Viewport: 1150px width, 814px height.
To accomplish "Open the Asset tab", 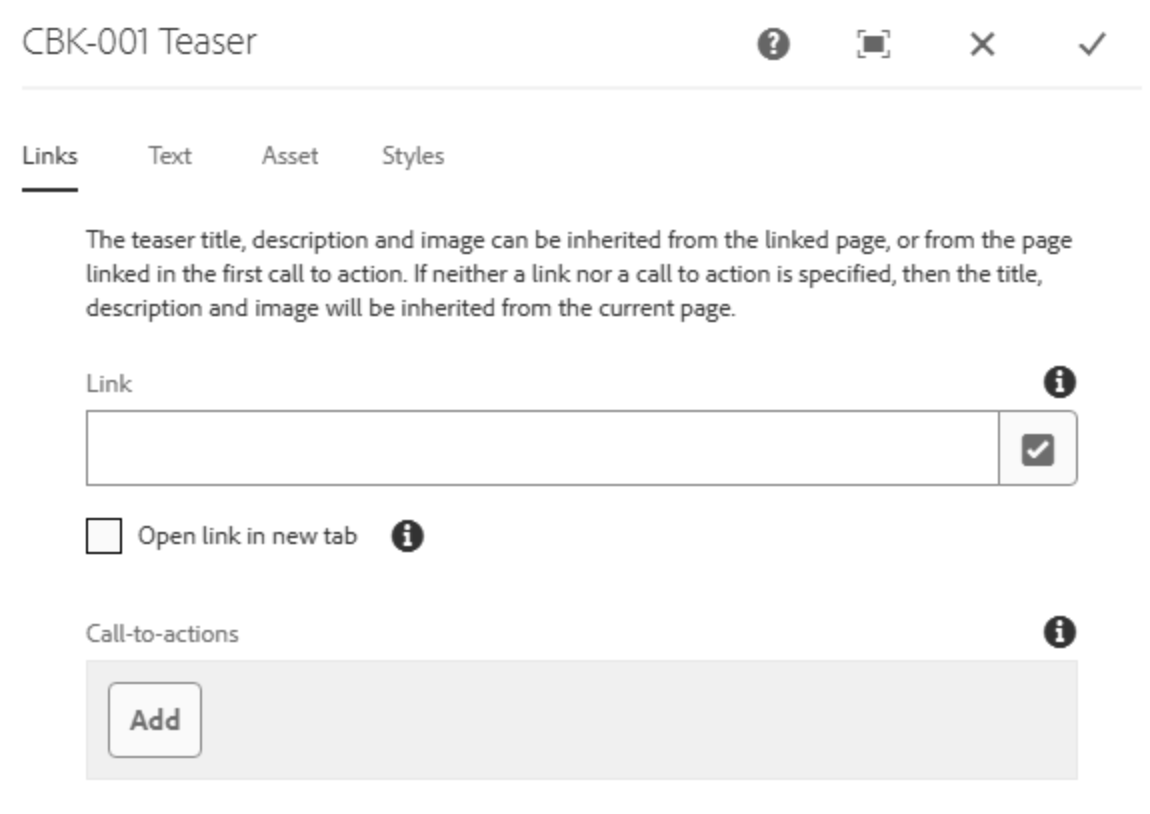I will (290, 156).
